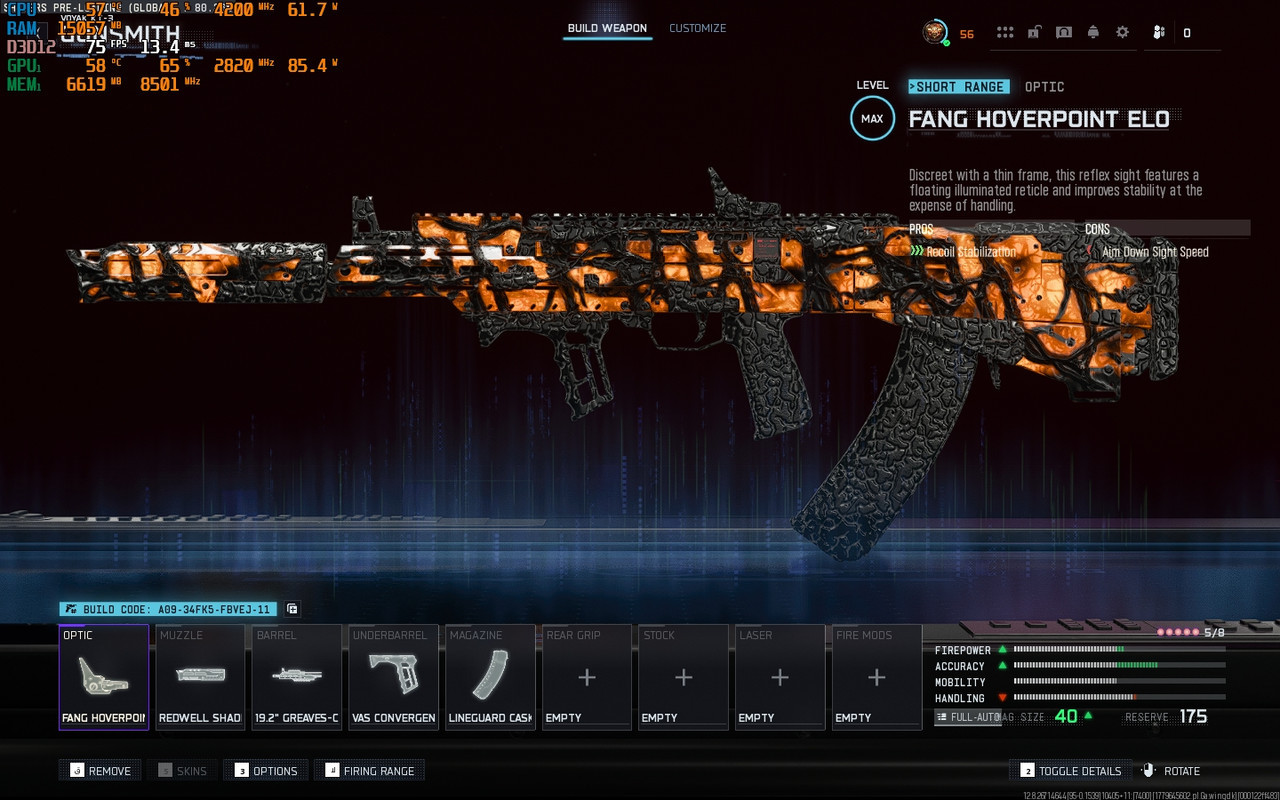Click the OPTIC type tag beside Short Range
Image resolution: width=1280 pixels, height=800 pixels.
click(1045, 87)
